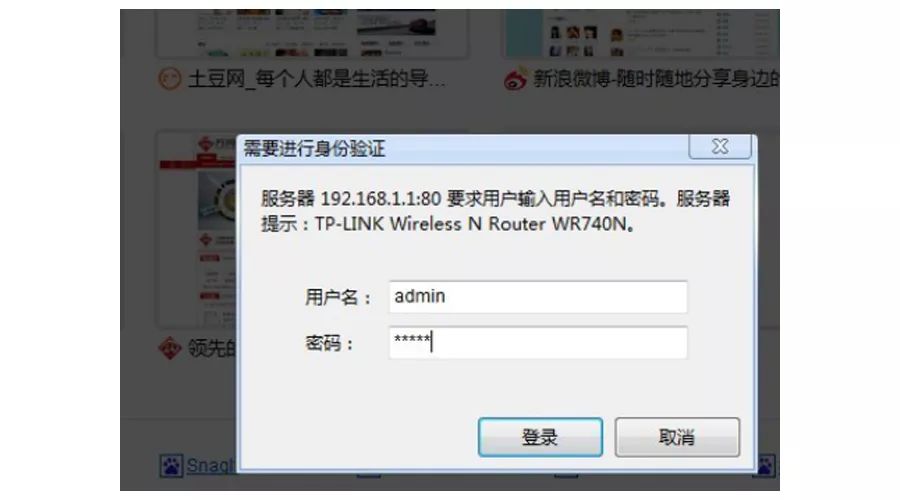This screenshot has height=500, width=900.
Task: Open the 领先的 site link
Action: pyautogui.click(x=212, y=348)
